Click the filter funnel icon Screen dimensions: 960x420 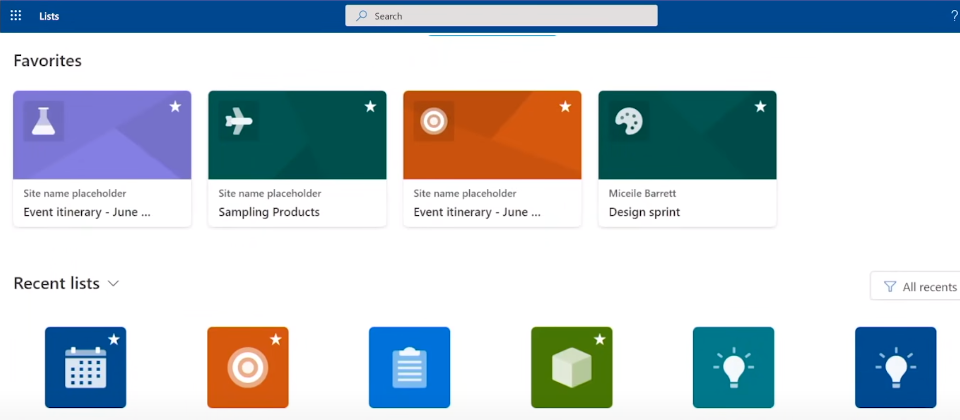click(890, 287)
